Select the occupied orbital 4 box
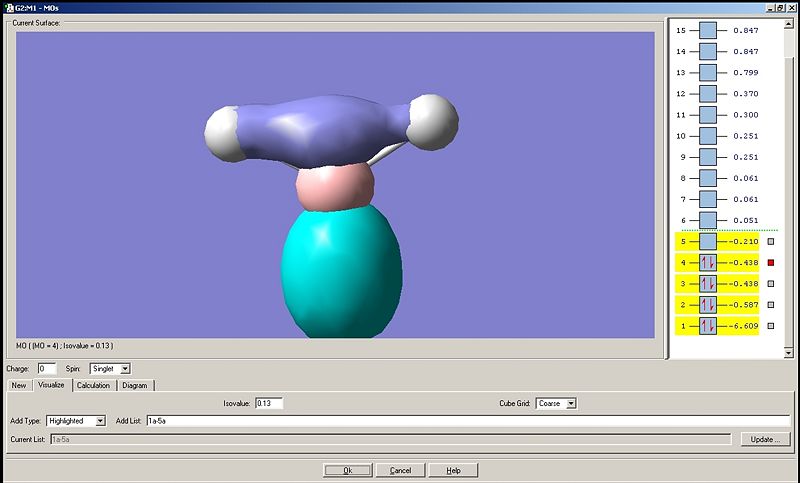This screenshot has width=800, height=483. [x=708, y=263]
